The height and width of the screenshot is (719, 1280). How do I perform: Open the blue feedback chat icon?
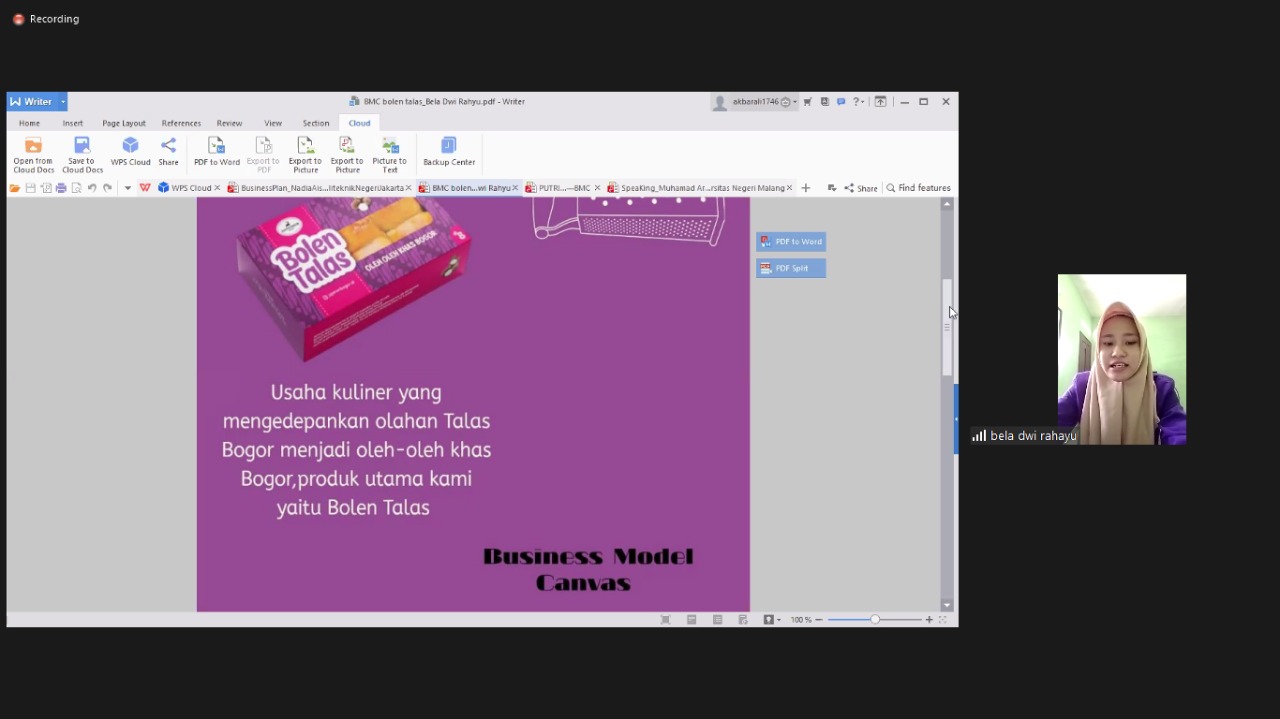point(841,102)
